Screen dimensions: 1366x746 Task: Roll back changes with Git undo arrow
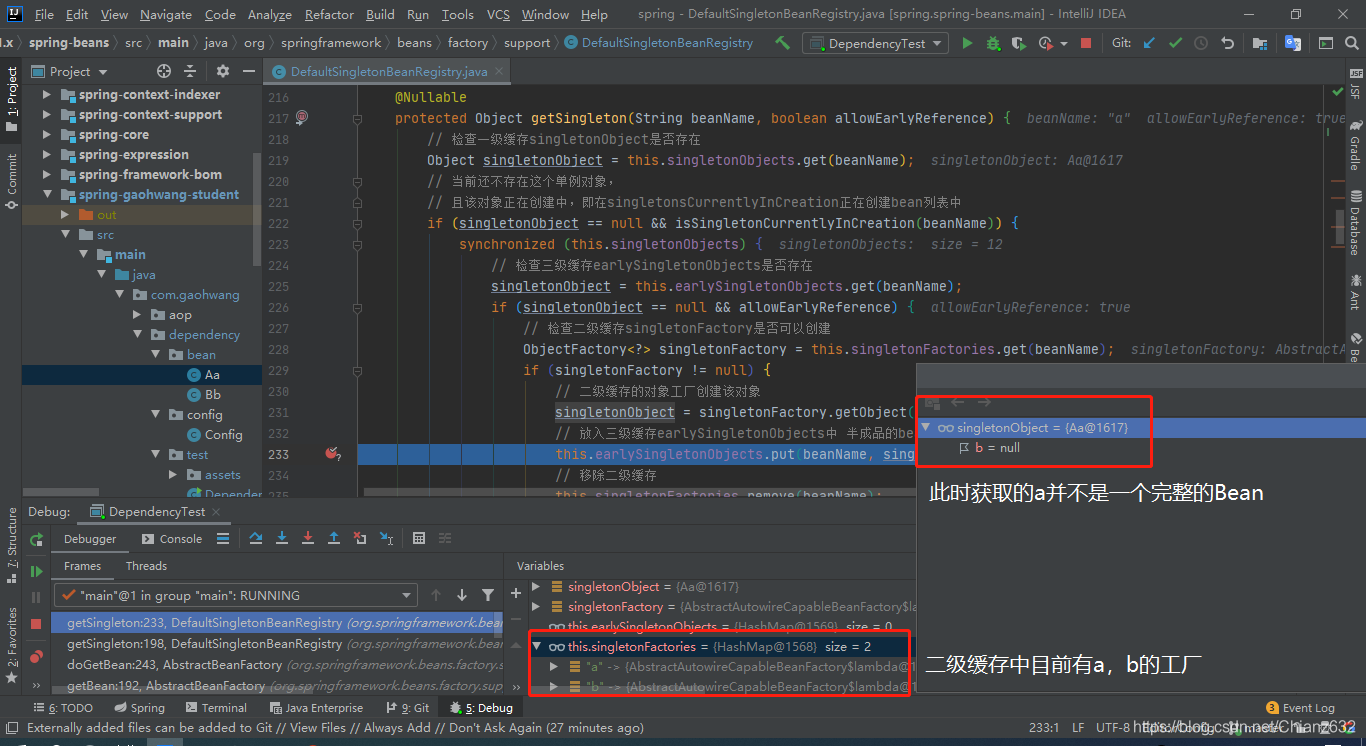click(x=1227, y=43)
